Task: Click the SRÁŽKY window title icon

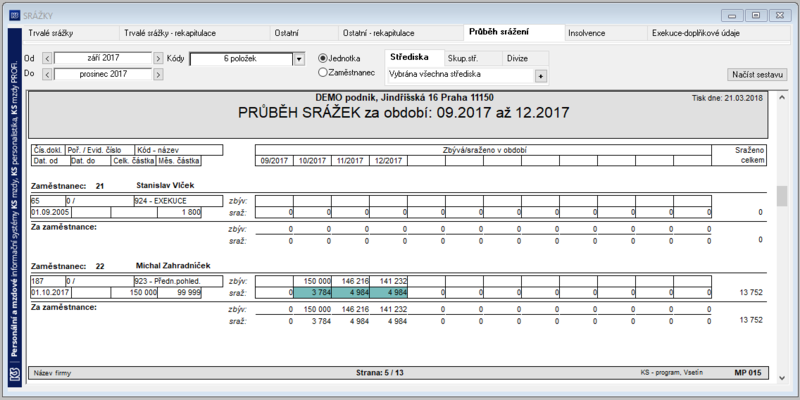Action: pyautogui.click(x=14, y=16)
